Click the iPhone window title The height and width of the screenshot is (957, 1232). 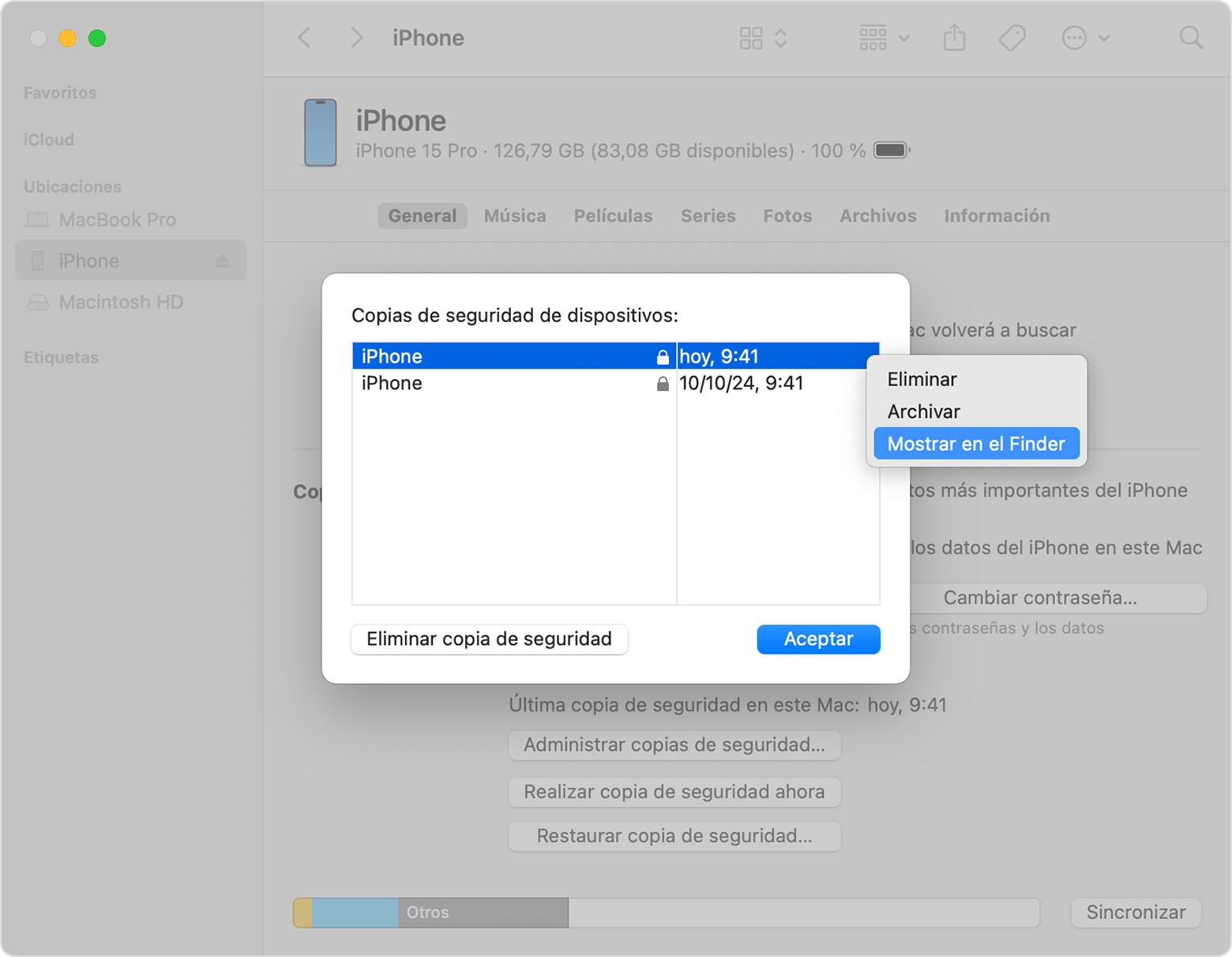(x=428, y=38)
